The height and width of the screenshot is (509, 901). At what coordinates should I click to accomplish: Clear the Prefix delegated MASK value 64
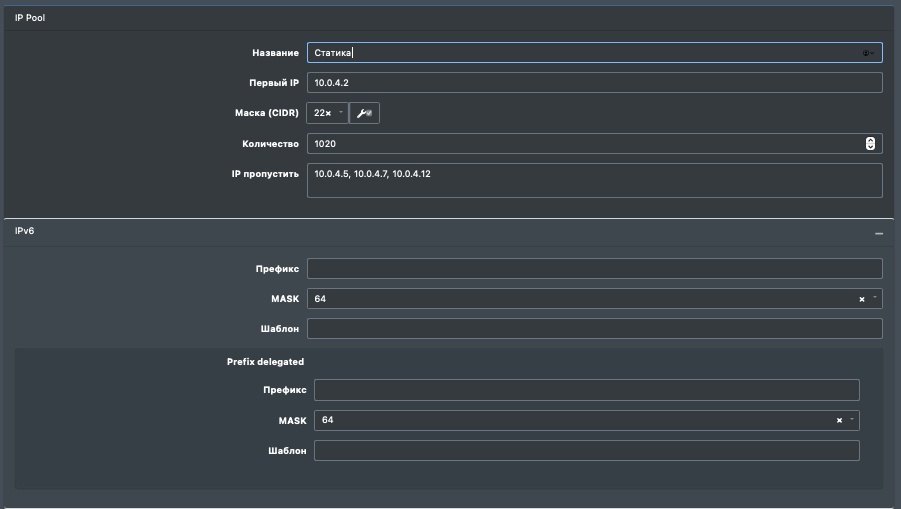click(839, 421)
